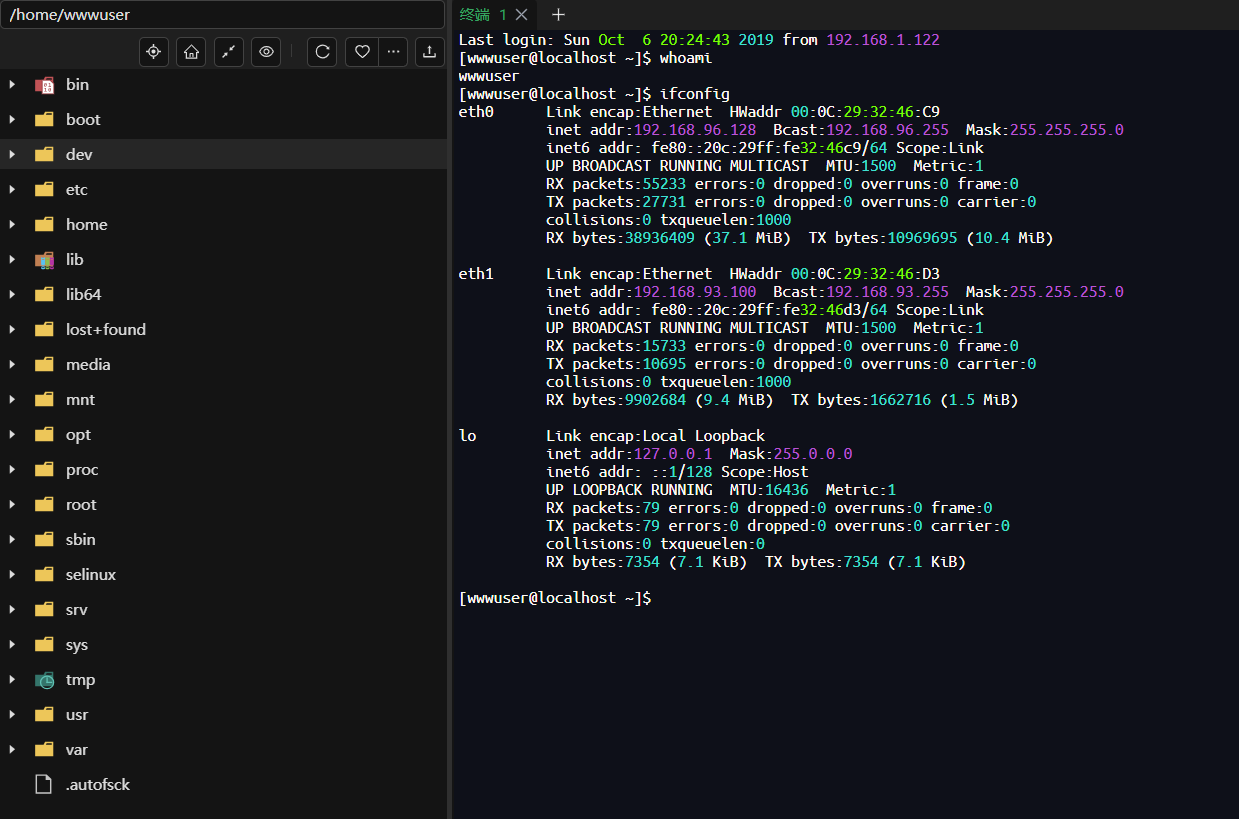The image size is (1239, 819).
Task: Click the lo interface name in terminal
Action: click(x=467, y=436)
